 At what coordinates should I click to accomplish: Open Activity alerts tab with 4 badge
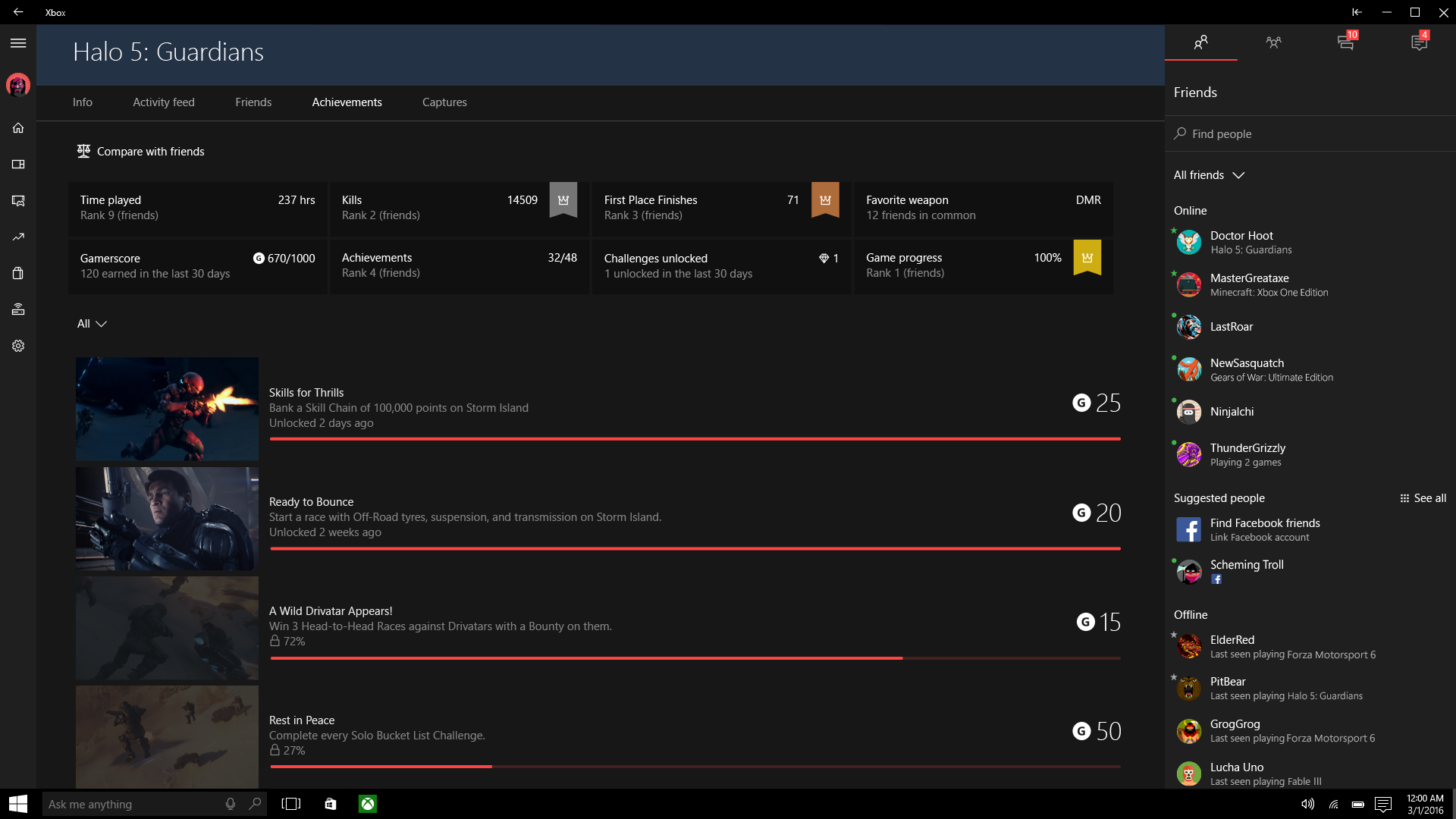click(1419, 42)
